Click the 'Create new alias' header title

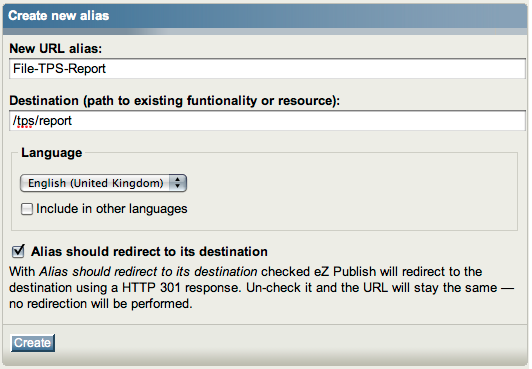(x=59, y=16)
